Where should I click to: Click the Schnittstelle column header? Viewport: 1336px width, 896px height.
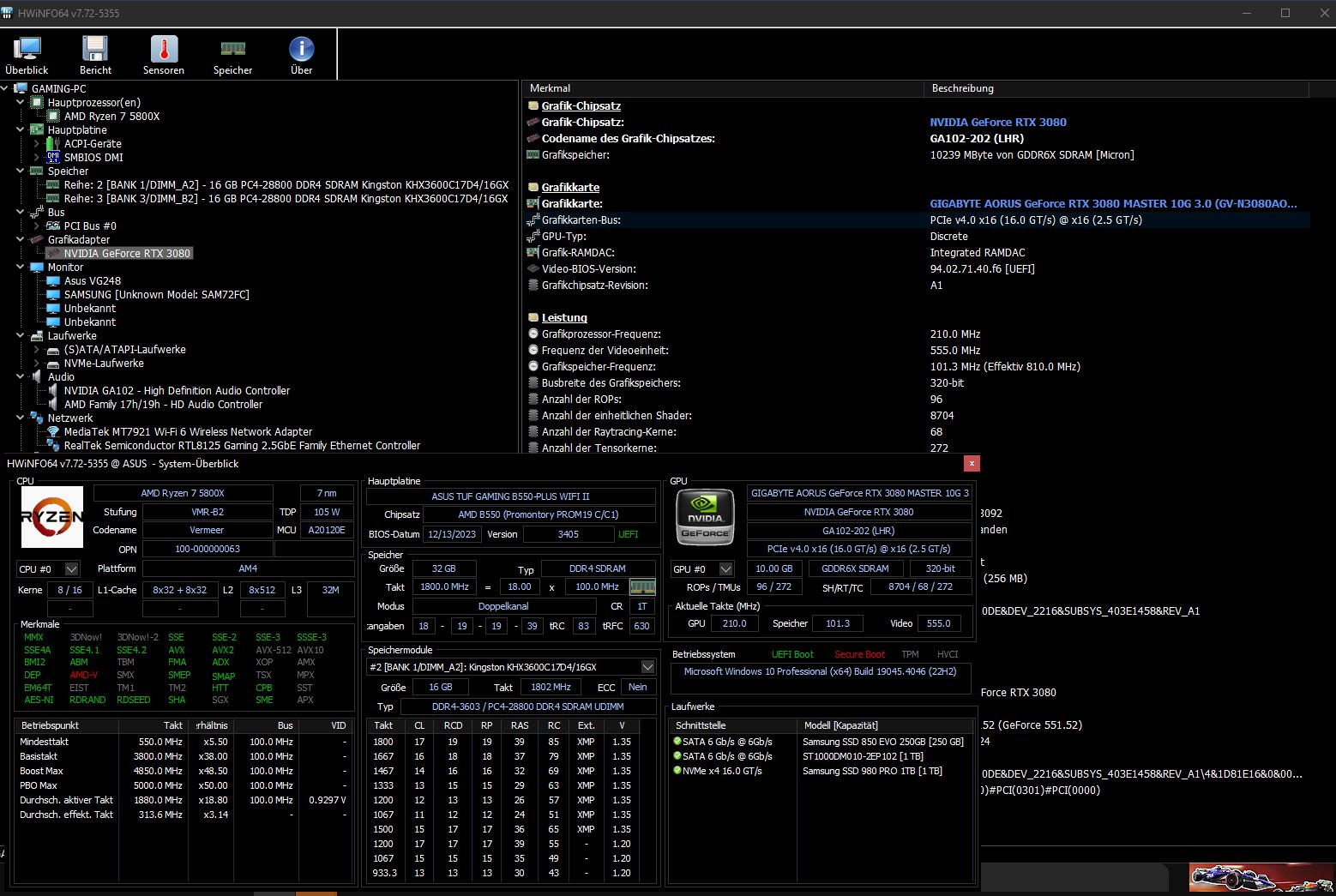(x=733, y=725)
